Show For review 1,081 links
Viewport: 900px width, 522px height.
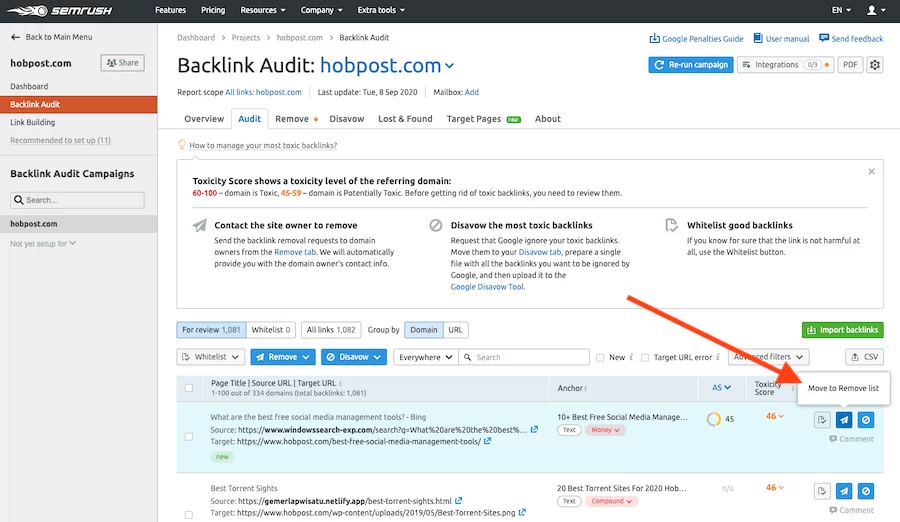[211, 330]
